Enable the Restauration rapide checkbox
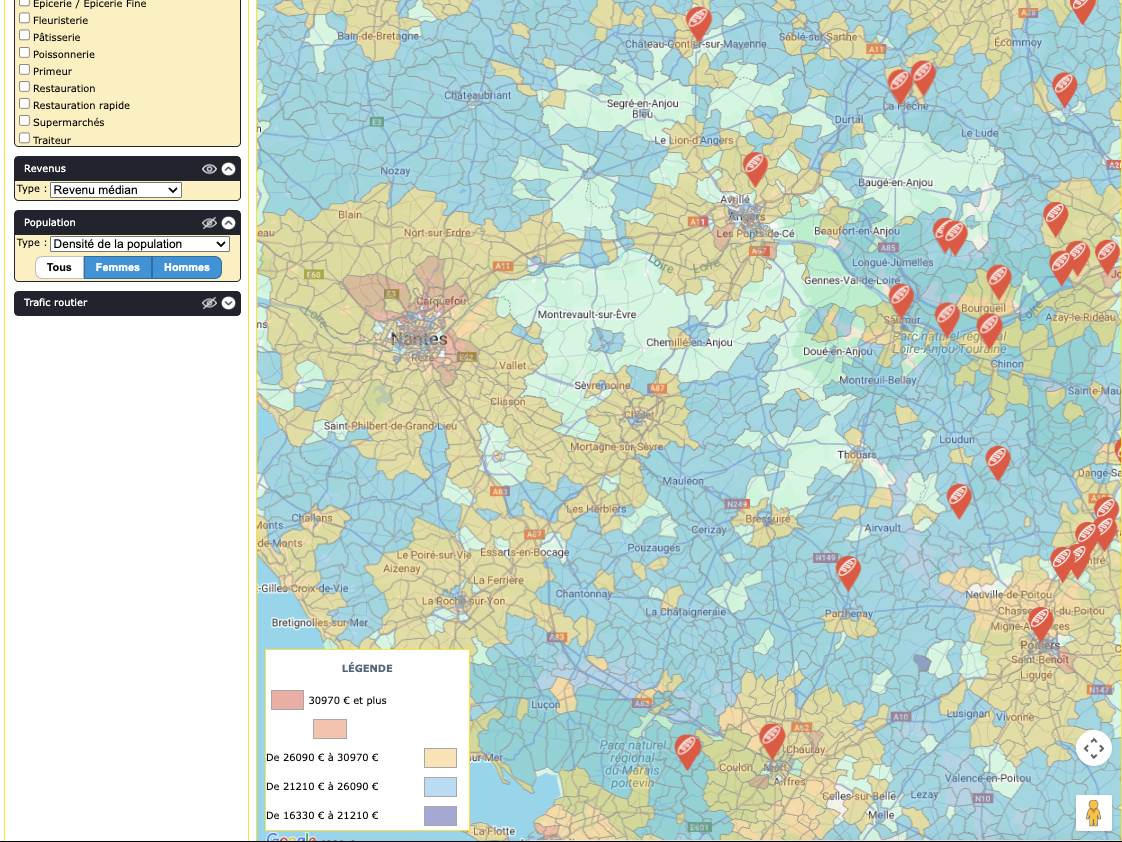Screen dimensions: 1122x842 (24, 104)
